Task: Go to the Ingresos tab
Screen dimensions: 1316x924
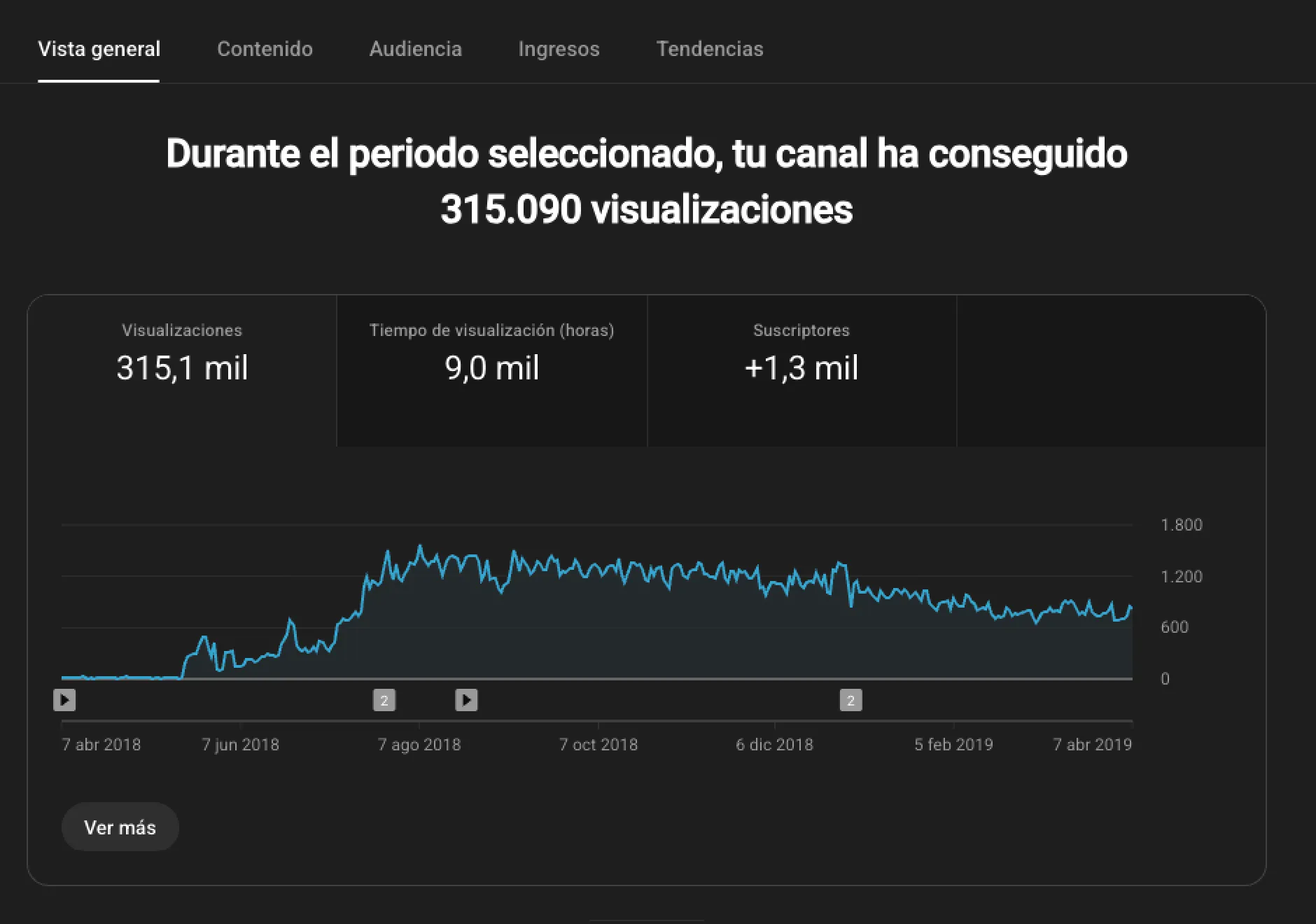Action: 559,49
